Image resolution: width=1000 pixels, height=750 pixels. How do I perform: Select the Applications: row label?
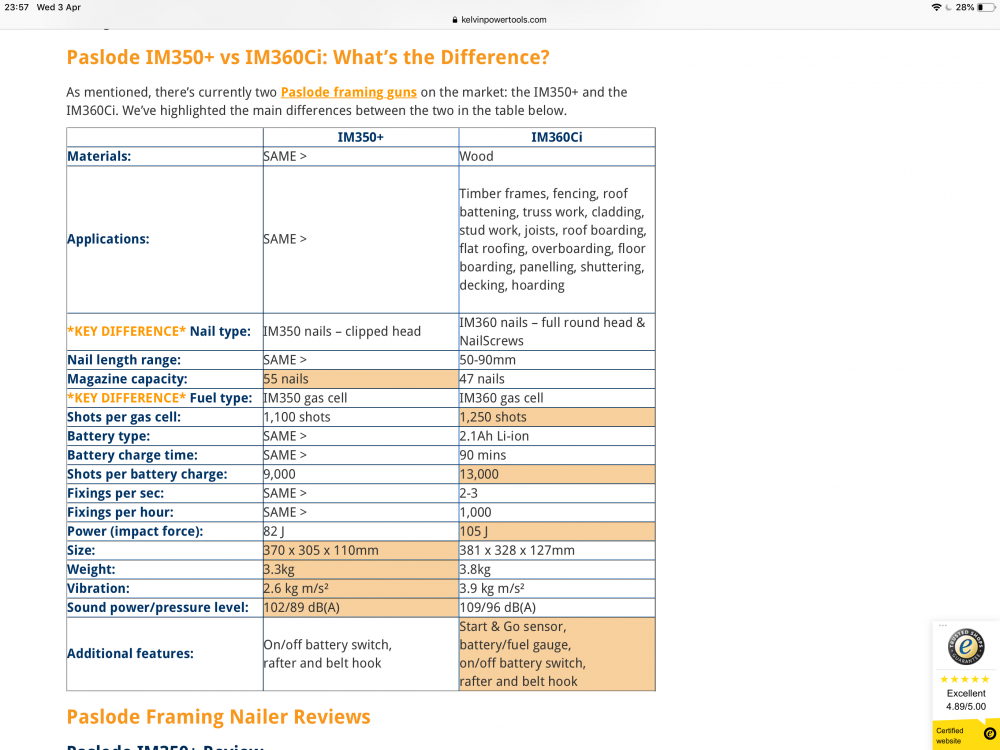[108, 239]
